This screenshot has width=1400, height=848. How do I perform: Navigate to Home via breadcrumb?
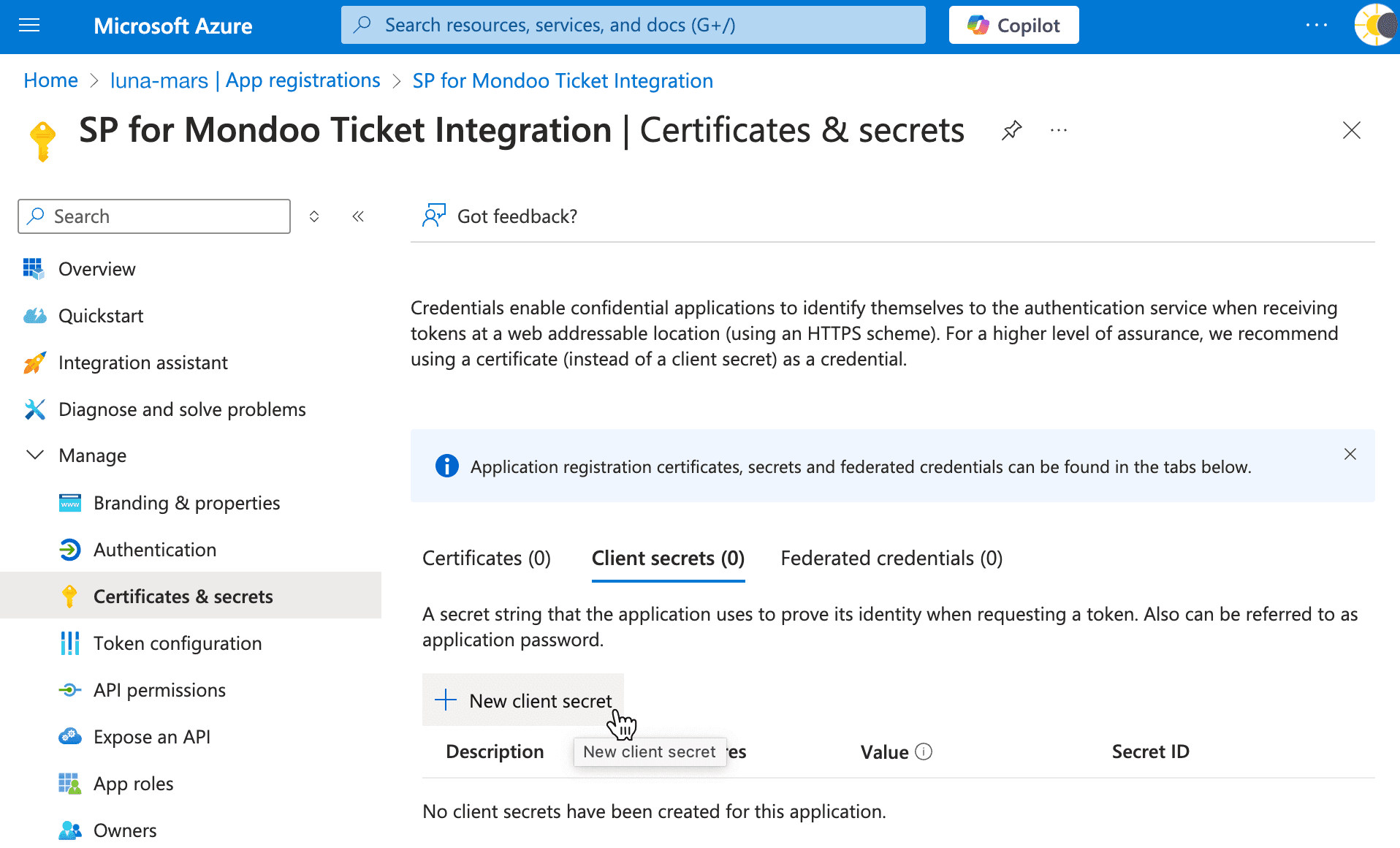[50, 80]
